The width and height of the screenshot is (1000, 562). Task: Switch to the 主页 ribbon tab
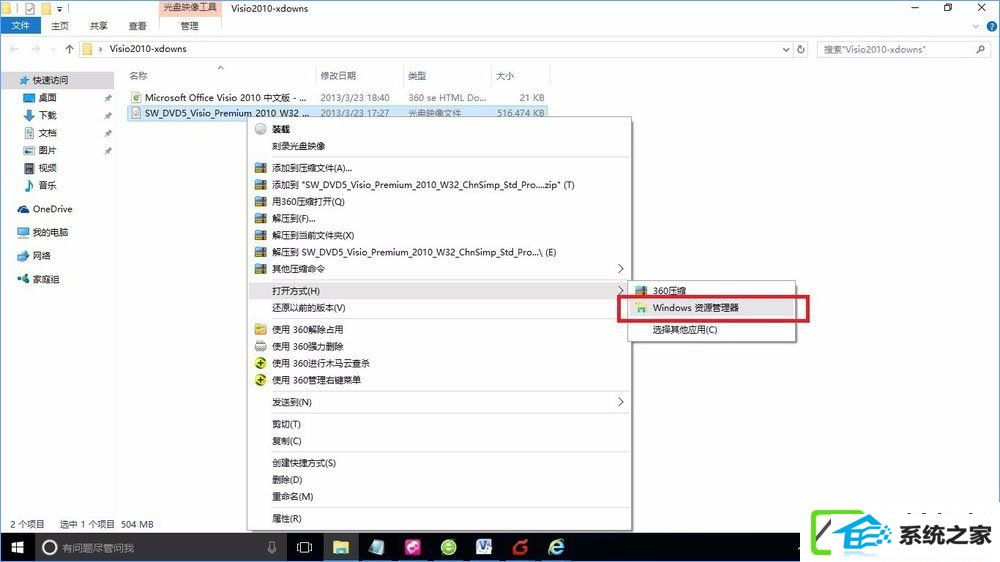[60, 26]
